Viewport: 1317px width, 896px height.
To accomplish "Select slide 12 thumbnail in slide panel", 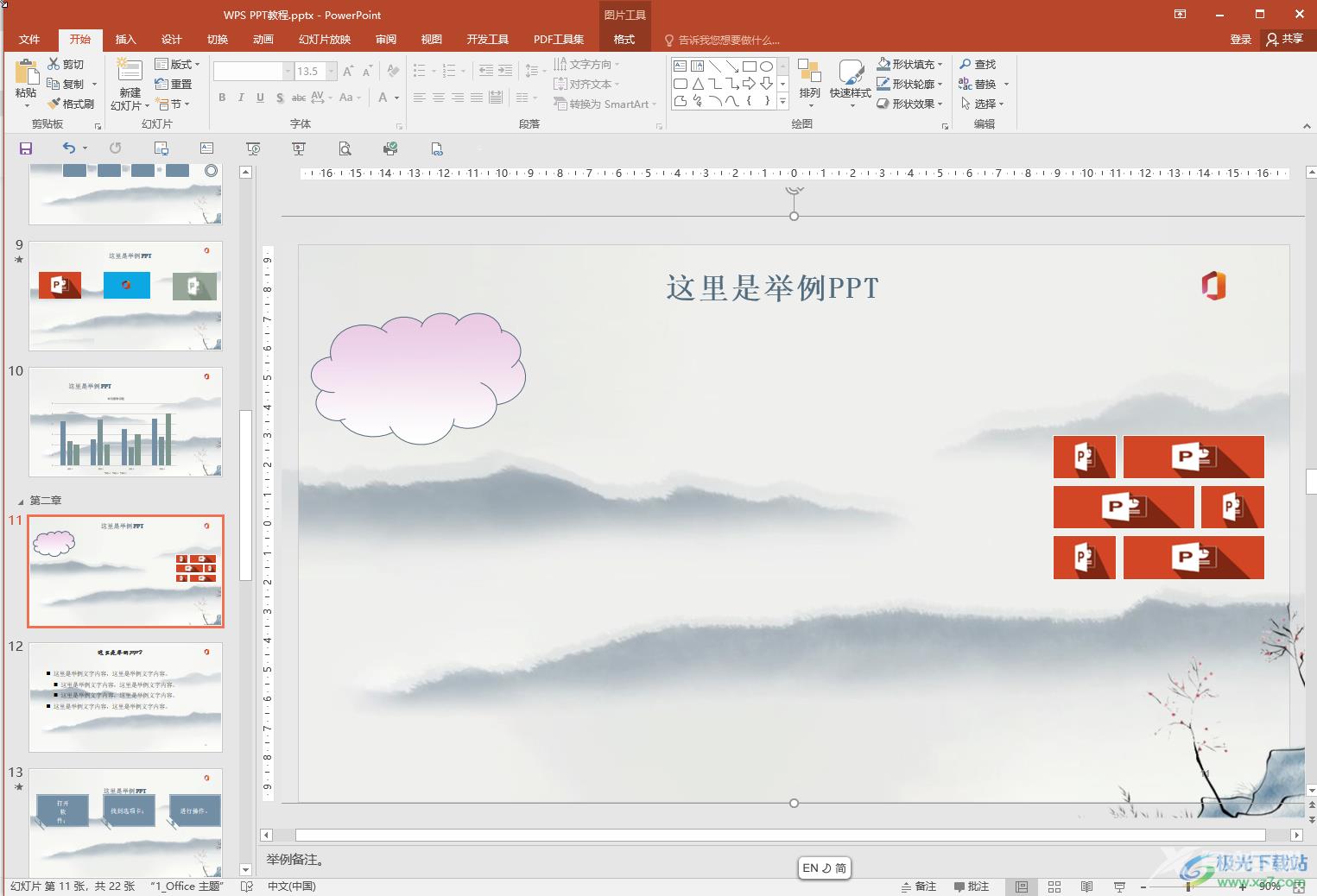I will coord(126,697).
